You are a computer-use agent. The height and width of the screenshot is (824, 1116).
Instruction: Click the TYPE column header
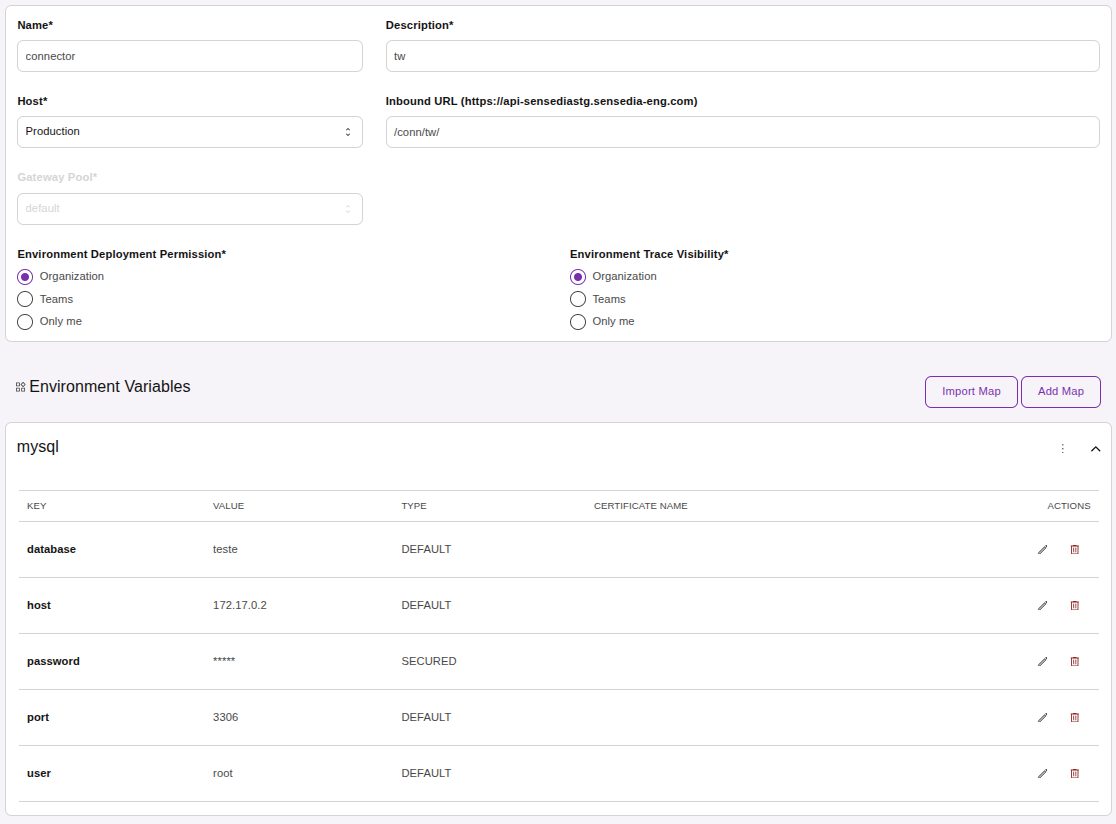pyautogui.click(x=414, y=506)
